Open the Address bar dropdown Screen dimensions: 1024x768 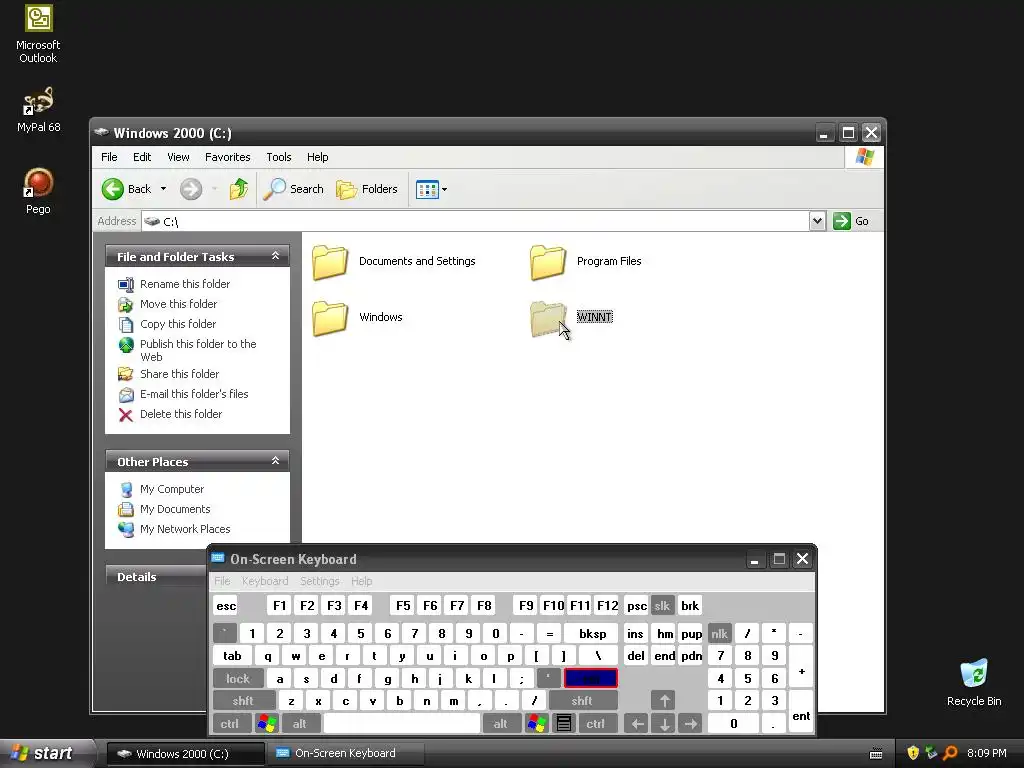[x=817, y=221]
